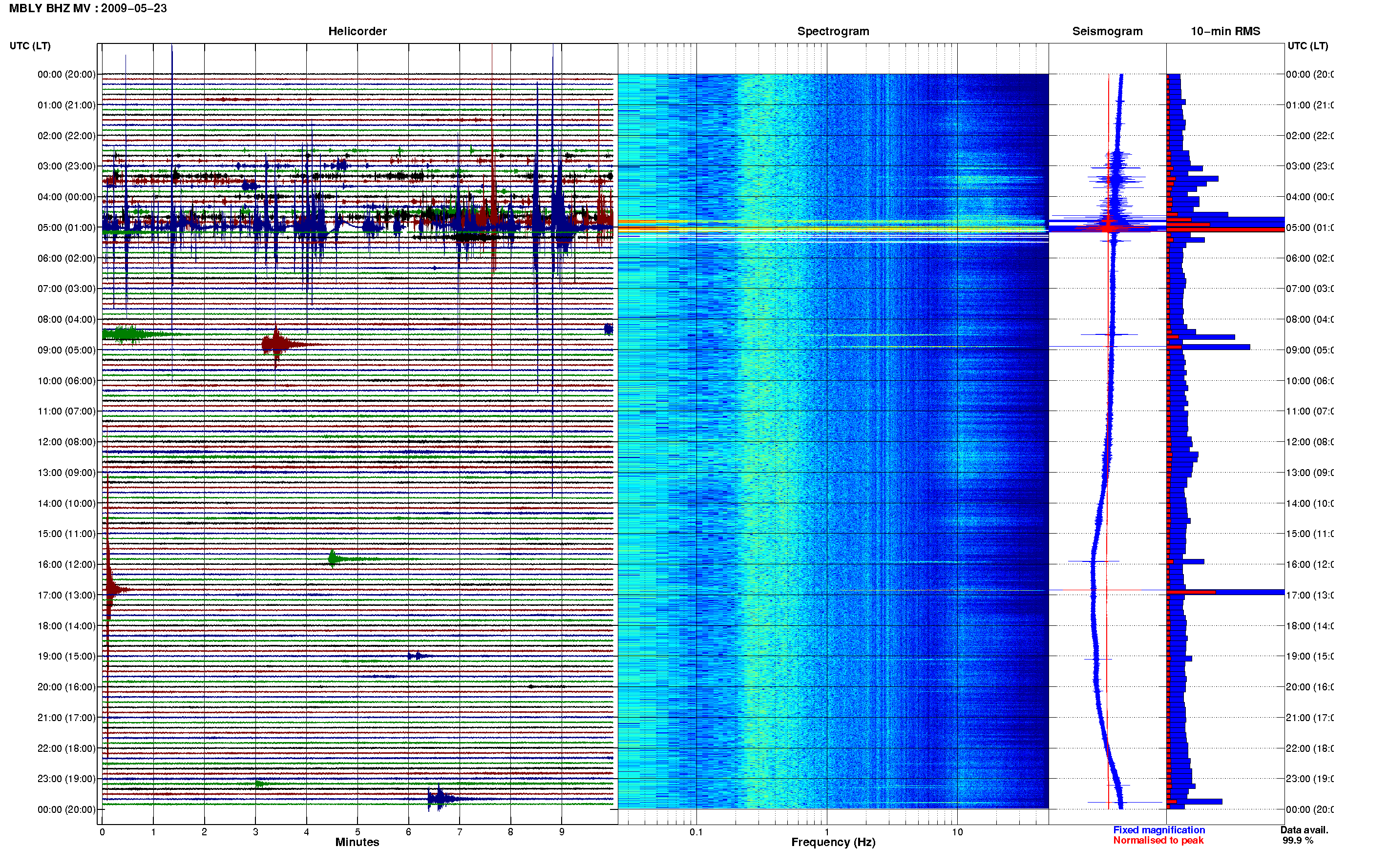Click the left '11:00 (07:00)' time label

66,411
